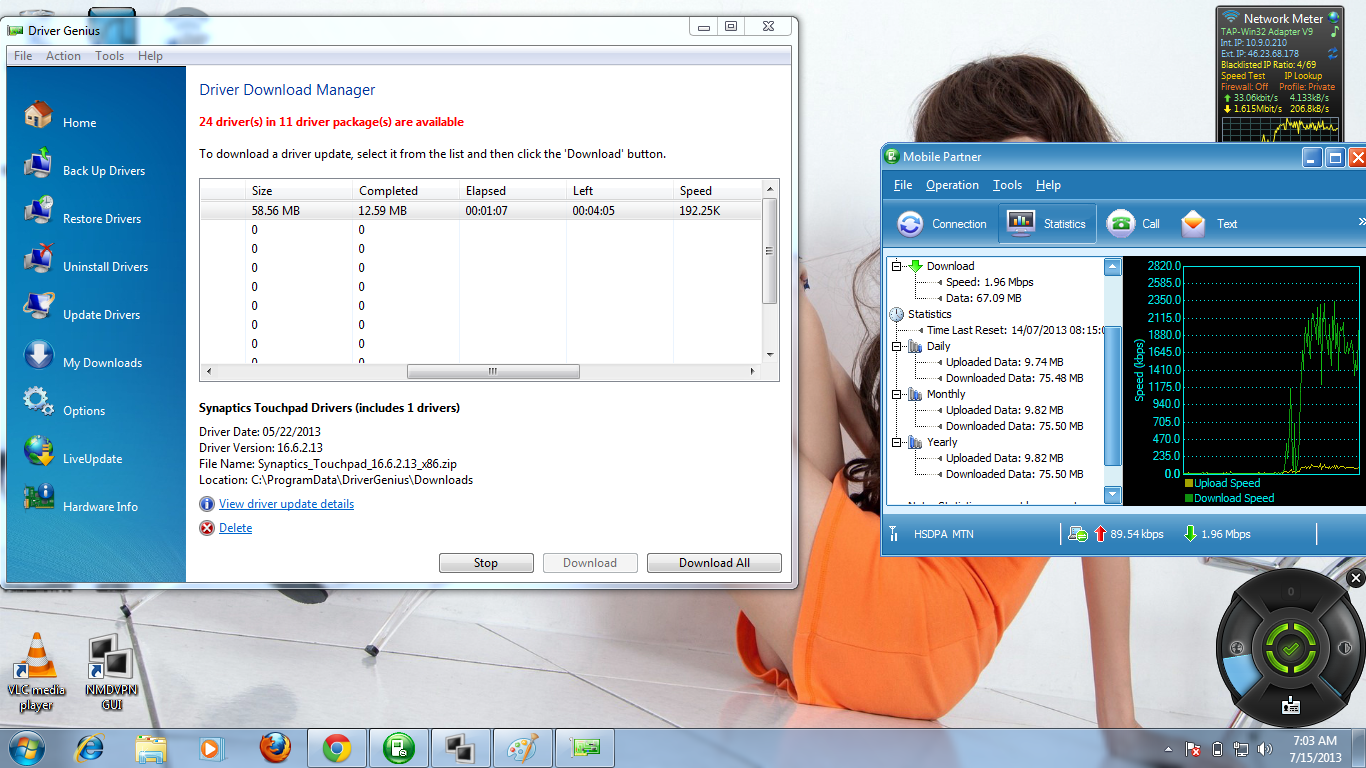
Task: Click vertical scrollbar thumb in download list
Action: [769, 251]
